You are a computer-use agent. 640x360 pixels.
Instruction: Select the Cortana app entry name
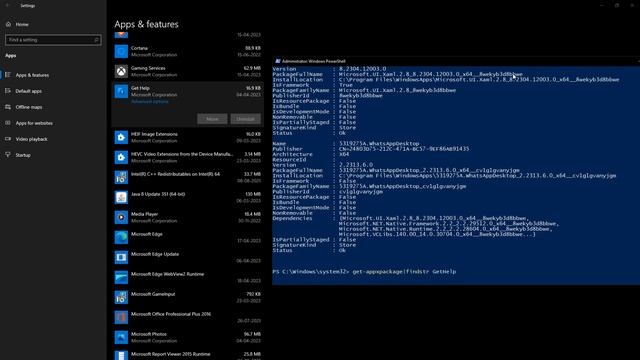click(139, 48)
